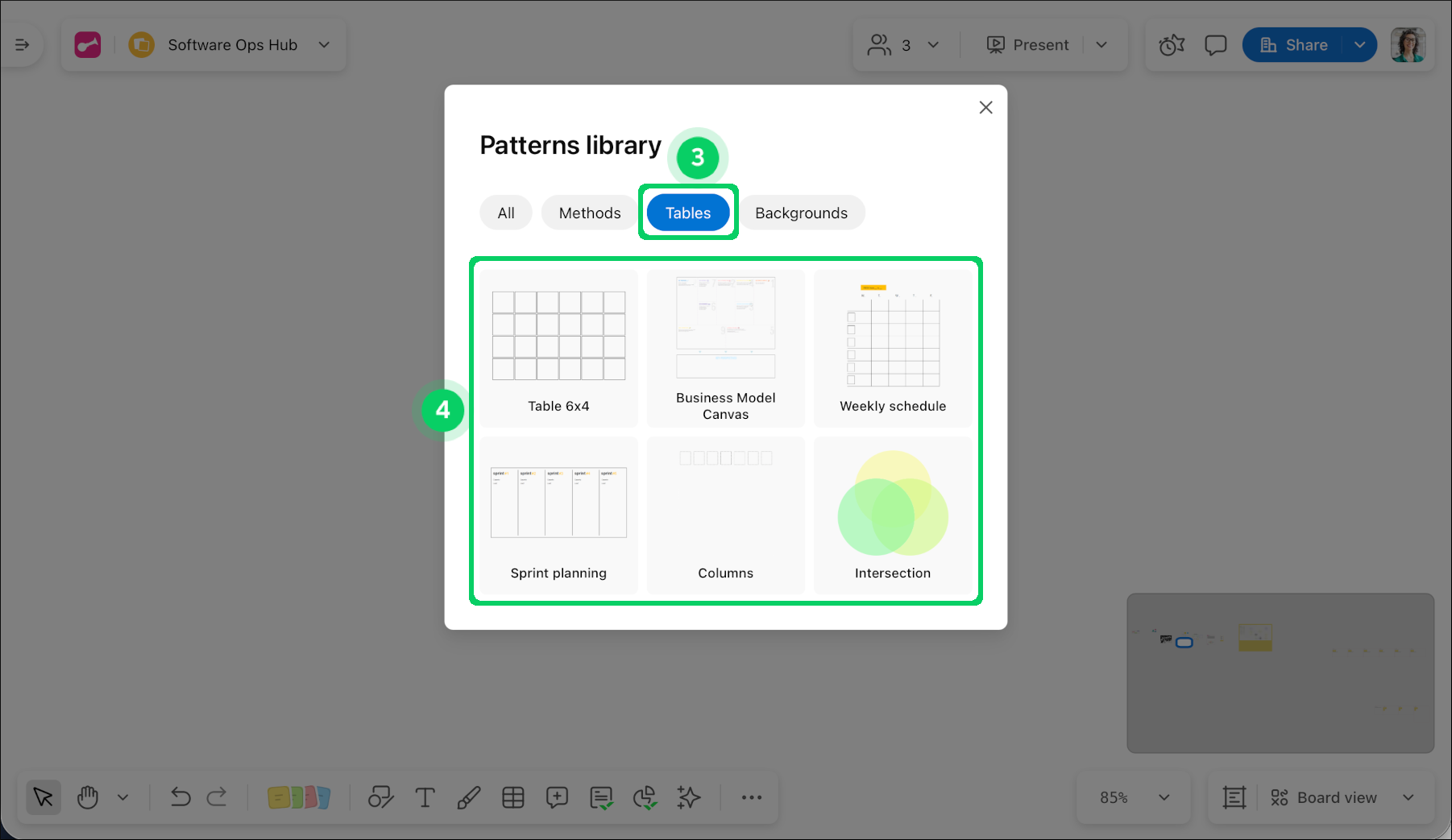Click the undo arrow icon

pos(180,797)
